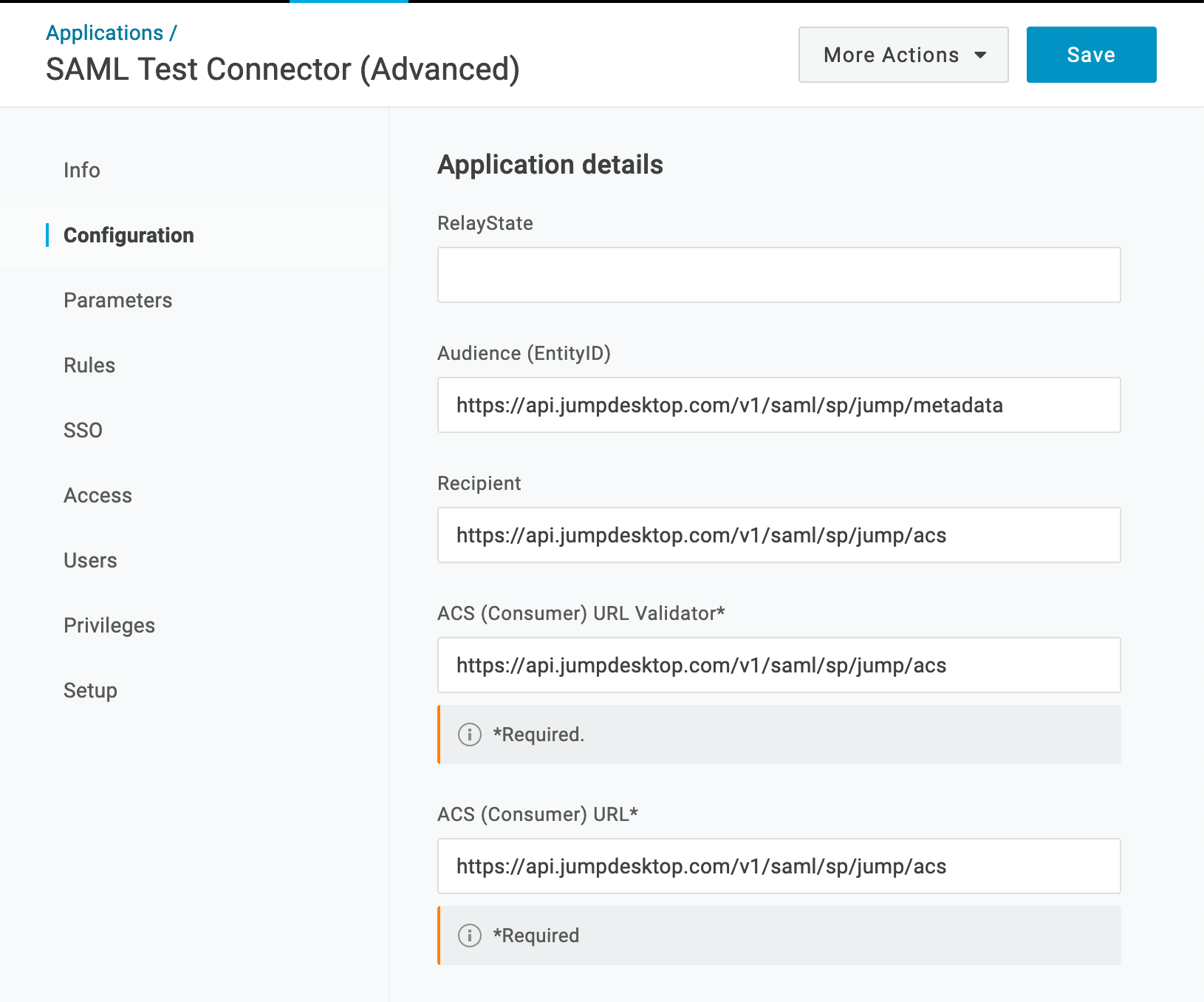The image size is (1204, 1002).
Task: Click info icon in bottom '*Required' note
Action: (470, 935)
